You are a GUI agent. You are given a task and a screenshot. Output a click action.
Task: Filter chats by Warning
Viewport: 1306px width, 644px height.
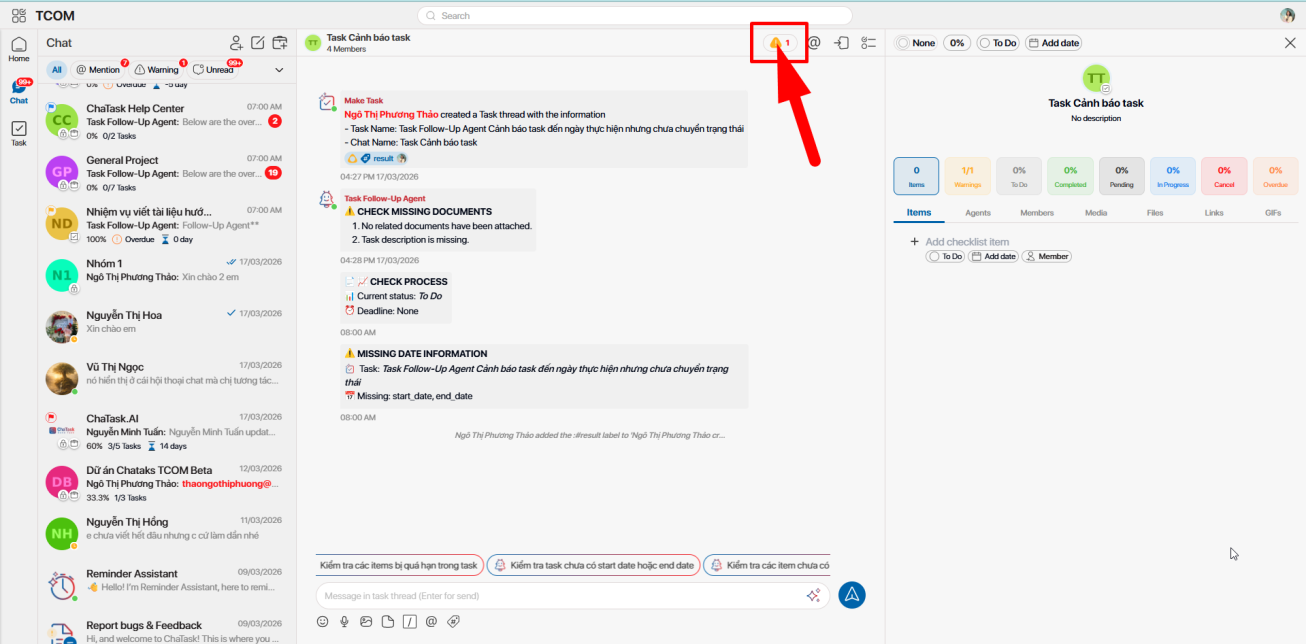[158, 70]
